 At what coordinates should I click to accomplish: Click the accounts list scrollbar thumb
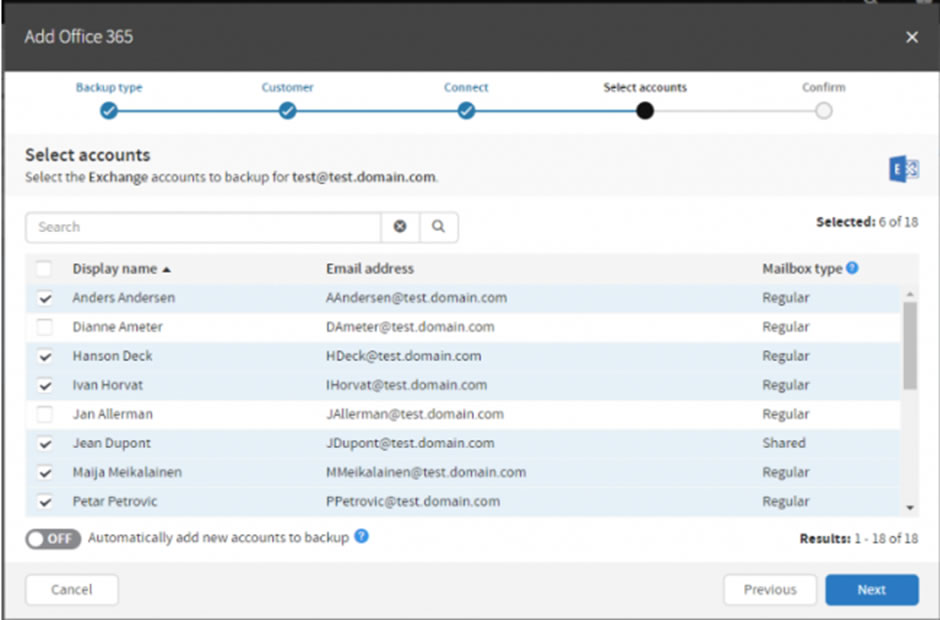click(x=910, y=345)
